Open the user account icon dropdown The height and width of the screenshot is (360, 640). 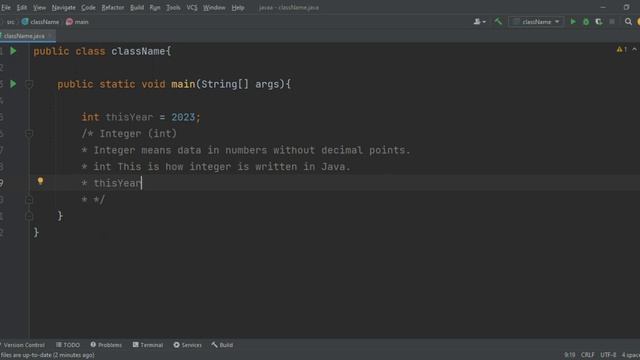pyautogui.click(x=480, y=22)
